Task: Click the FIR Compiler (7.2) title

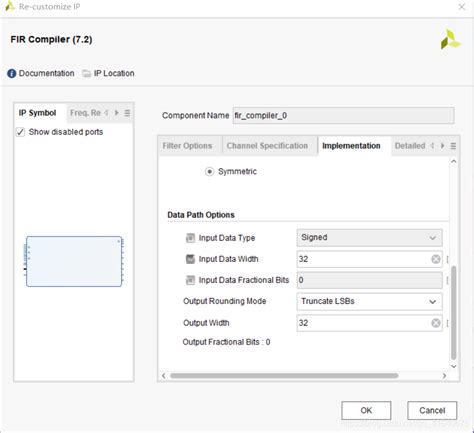Action: (51, 39)
